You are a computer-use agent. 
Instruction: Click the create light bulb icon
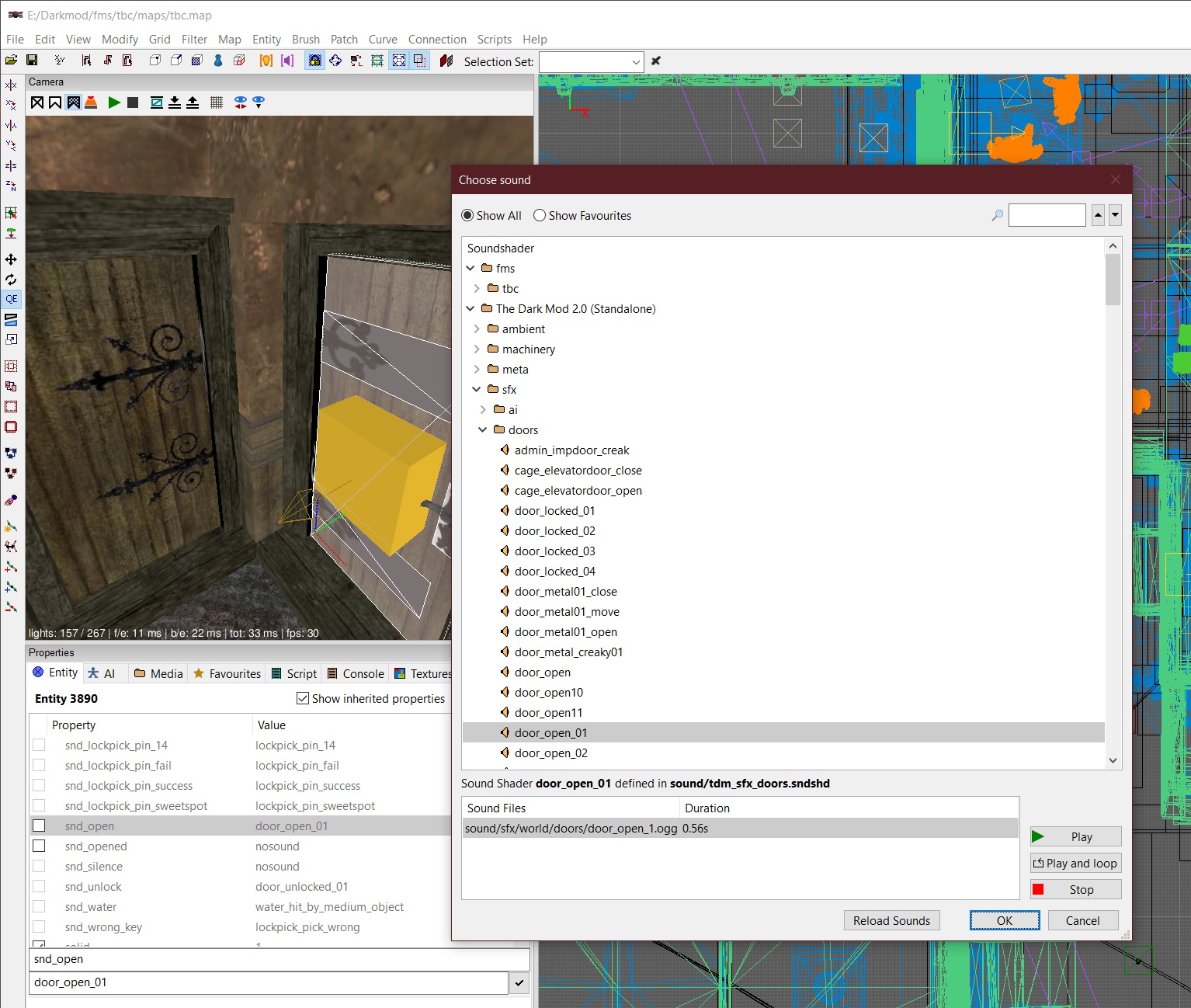[x=266, y=61]
